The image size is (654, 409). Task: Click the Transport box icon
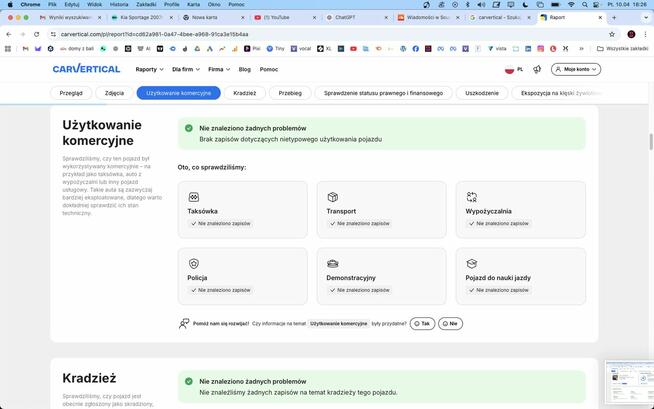[x=333, y=197]
